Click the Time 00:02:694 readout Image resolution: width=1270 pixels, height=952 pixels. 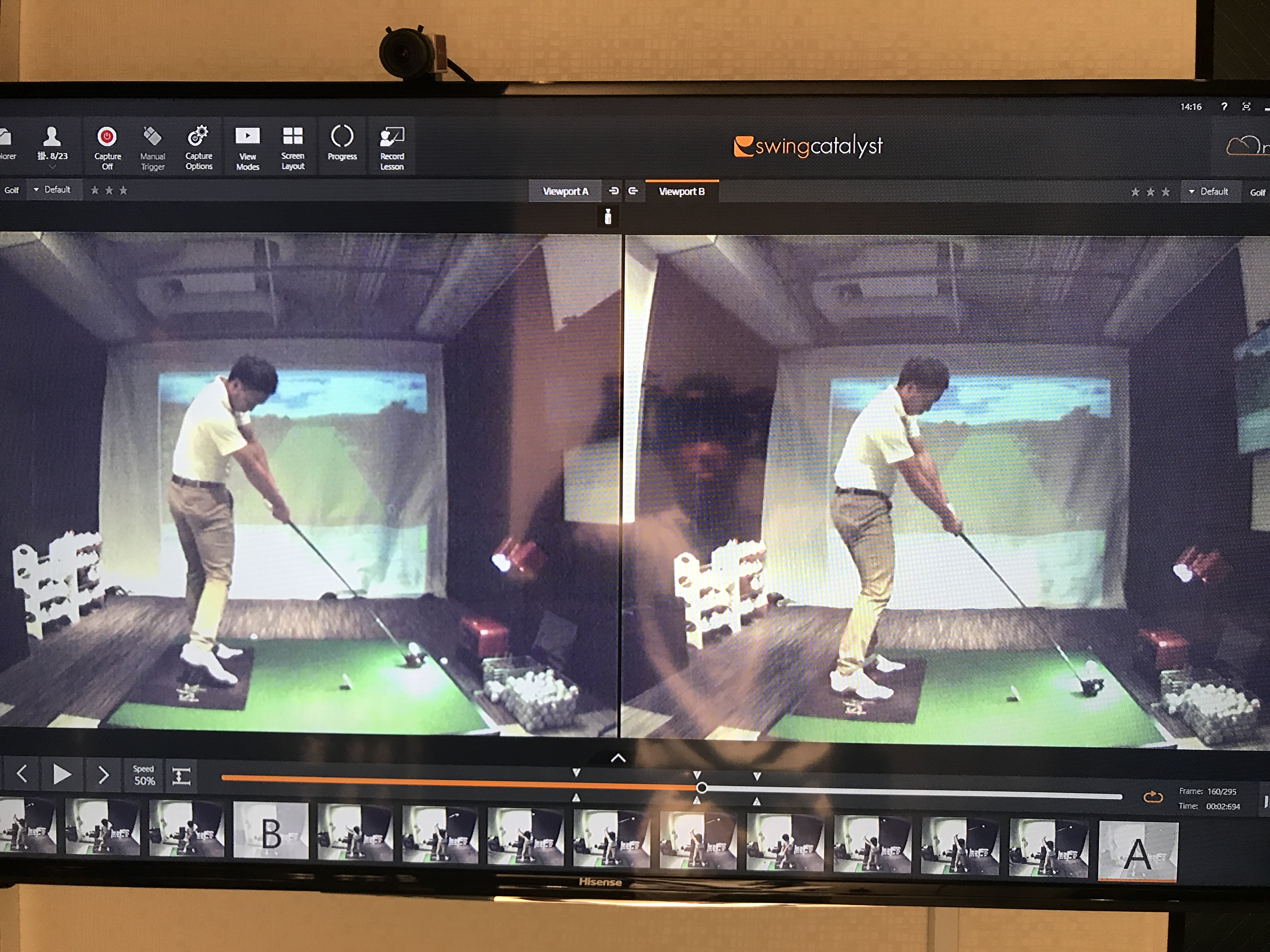point(1209,806)
